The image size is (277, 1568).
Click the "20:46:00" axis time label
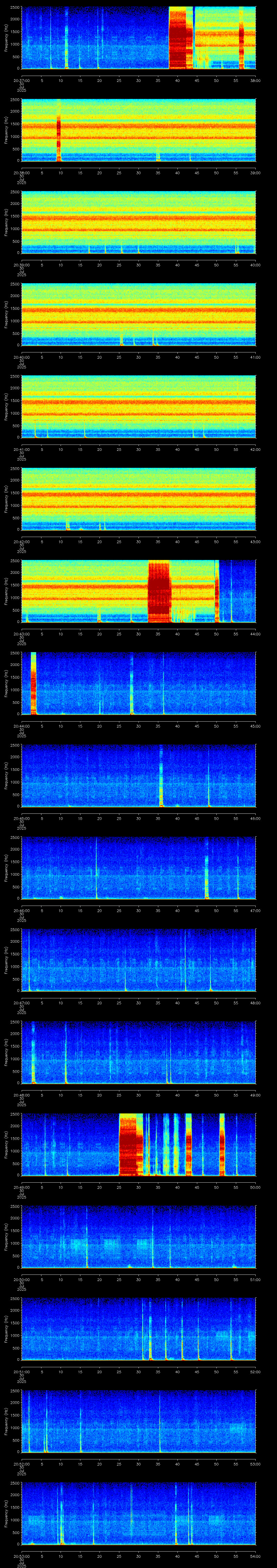(x=21, y=910)
